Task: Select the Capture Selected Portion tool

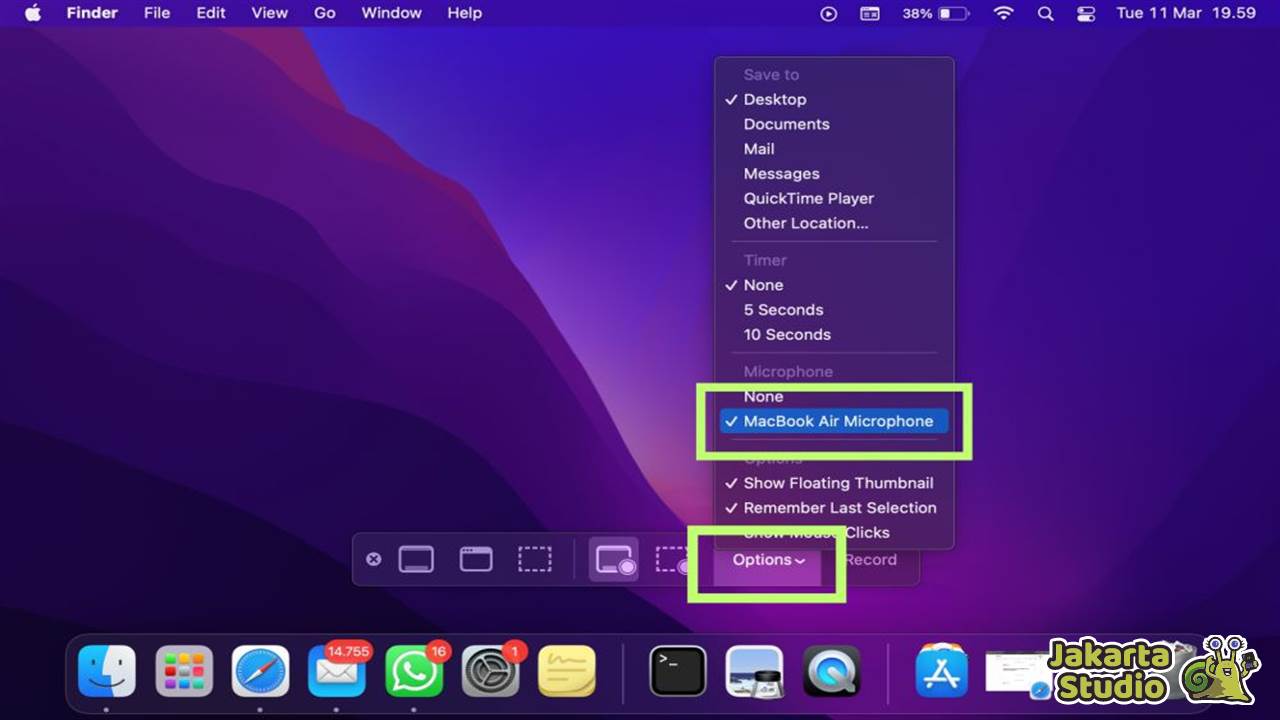Action: (534, 558)
